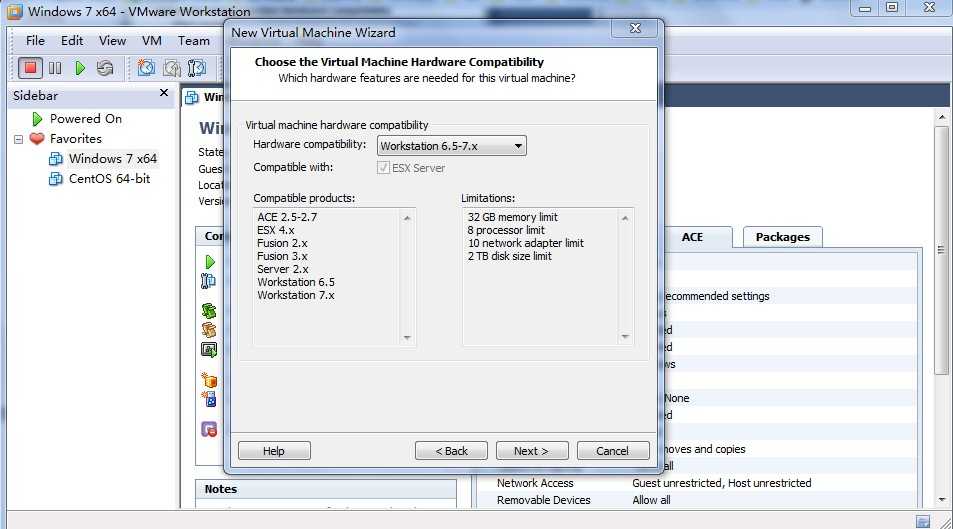
Task: Click the purple command icon in Commands list
Action: [x=209, y=429]
